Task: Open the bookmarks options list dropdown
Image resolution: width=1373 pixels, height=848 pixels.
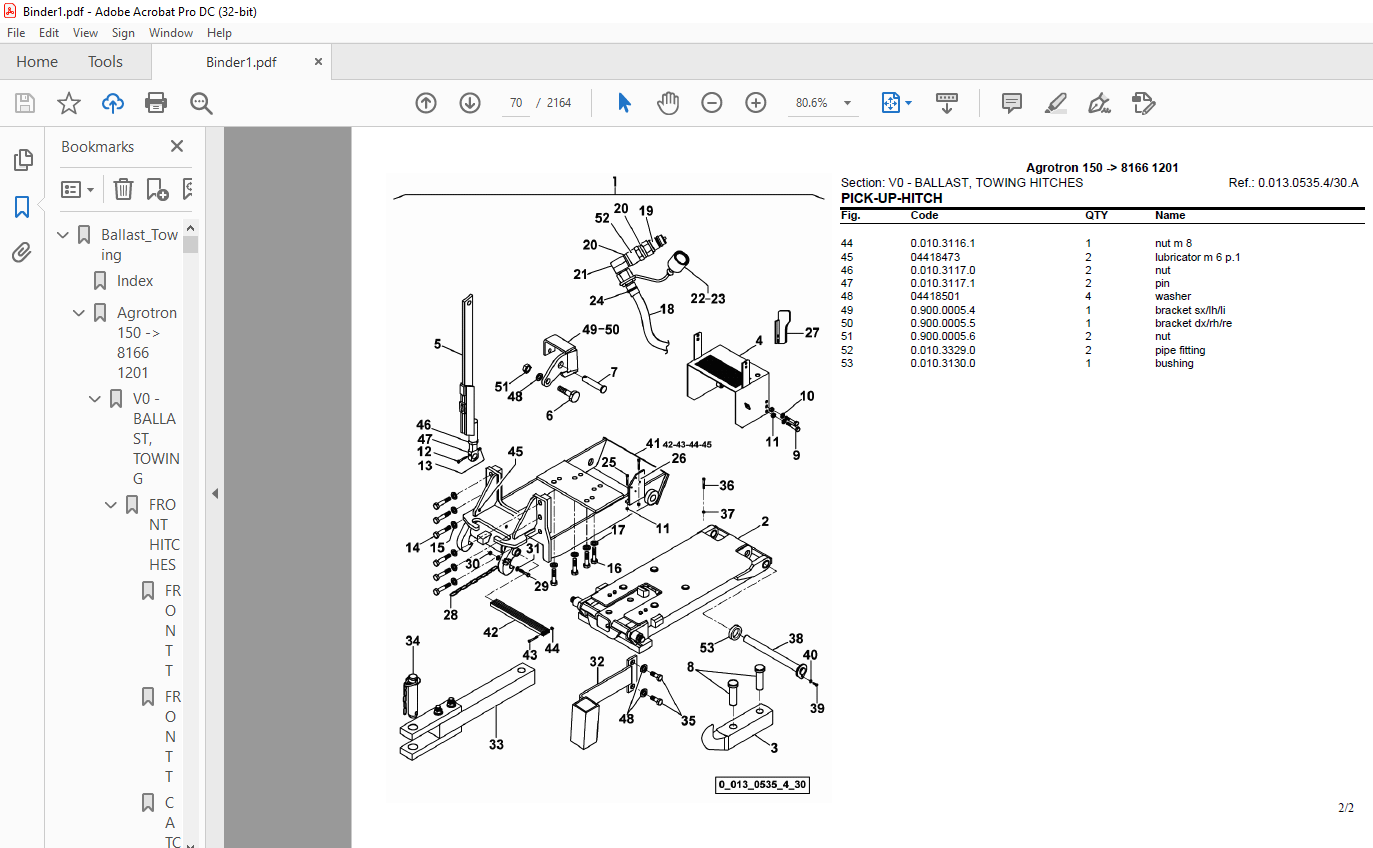Action: [x=77, y=189]
